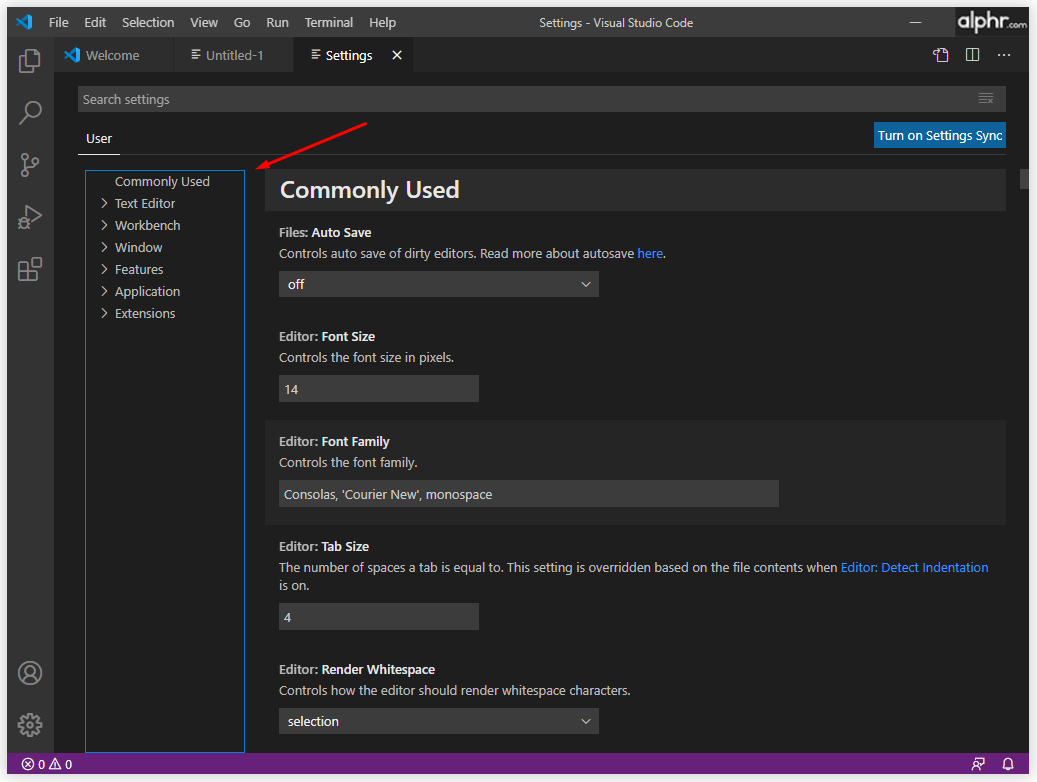The height and width of the screenshot is (782, 1037).
Task: Open the Auto Save dropdown set to off
Action: [x=438, y=284]
